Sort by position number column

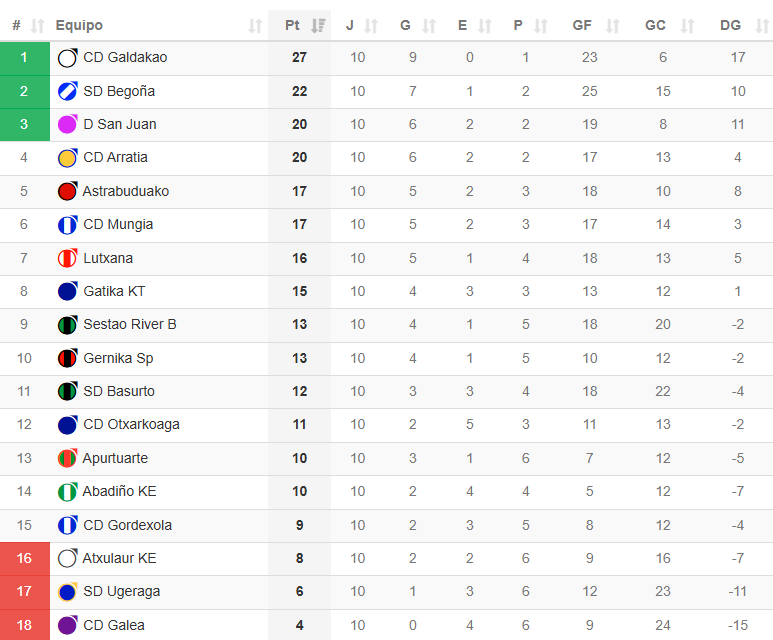[x=38, y=26]
